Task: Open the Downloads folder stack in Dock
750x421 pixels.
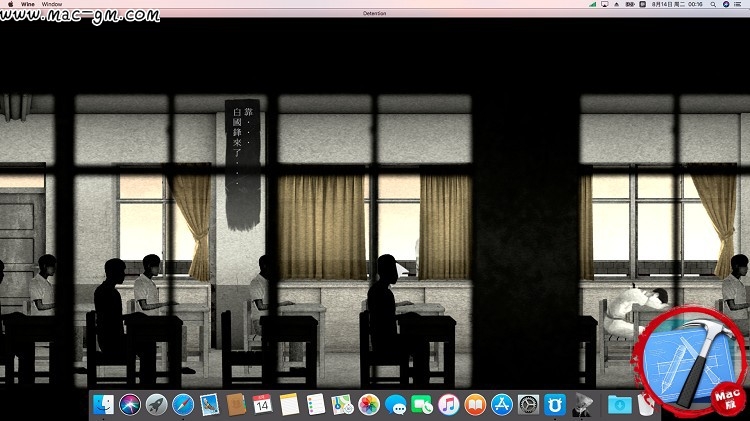Action: pos(619,405)
